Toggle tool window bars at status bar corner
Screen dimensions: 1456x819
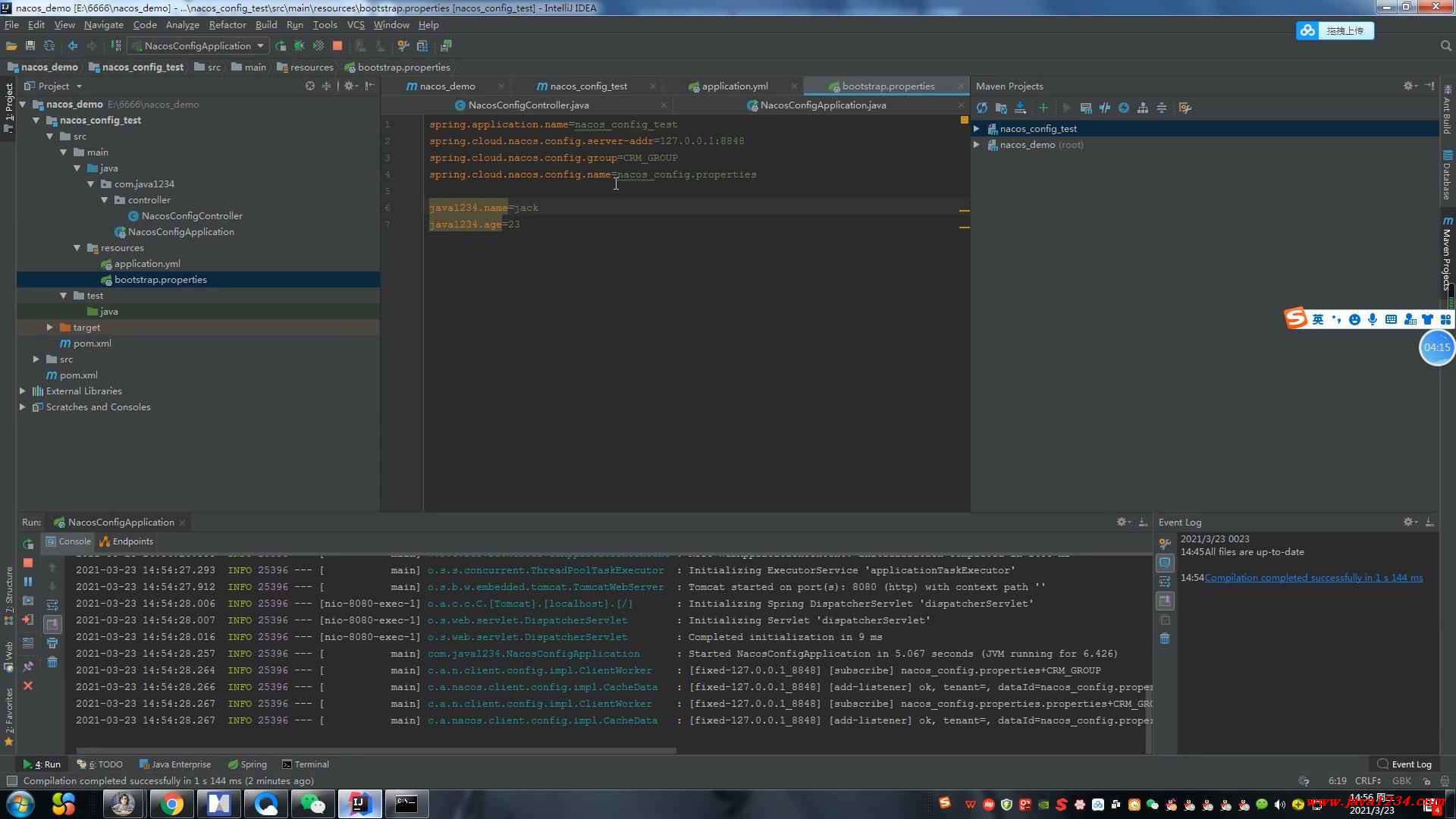point(11,781)
